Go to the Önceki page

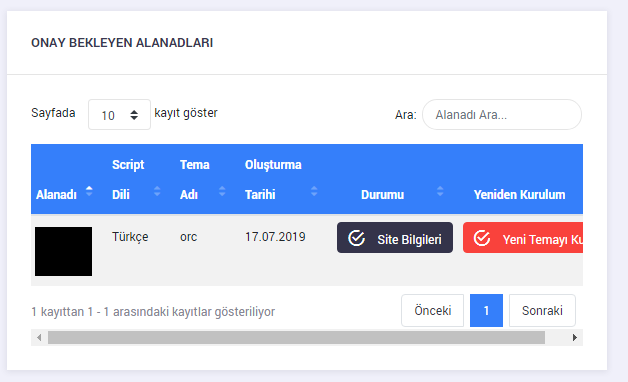pyautogui.click(x=433, y=311)
